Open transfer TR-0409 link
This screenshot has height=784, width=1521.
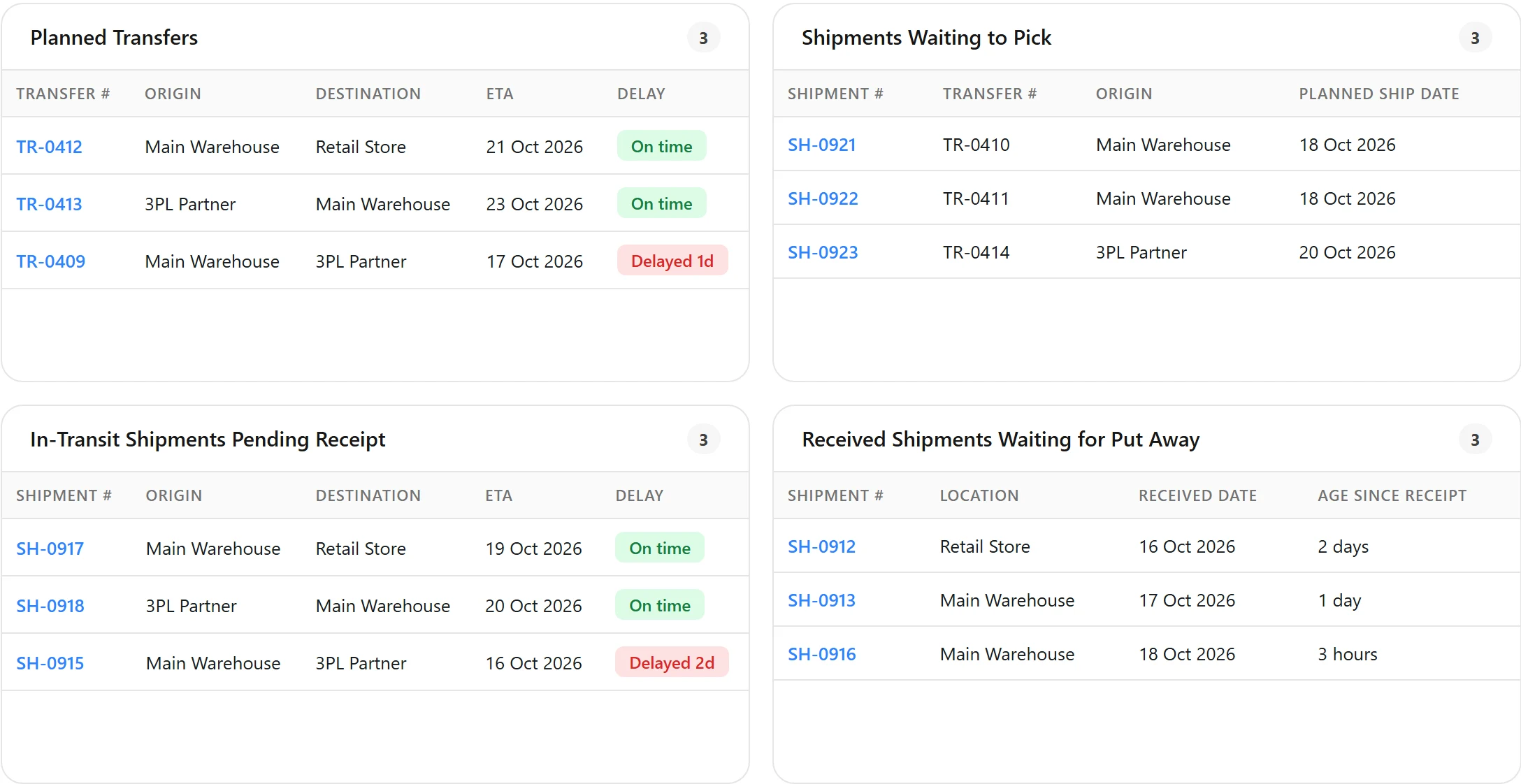tap(50, 261)
